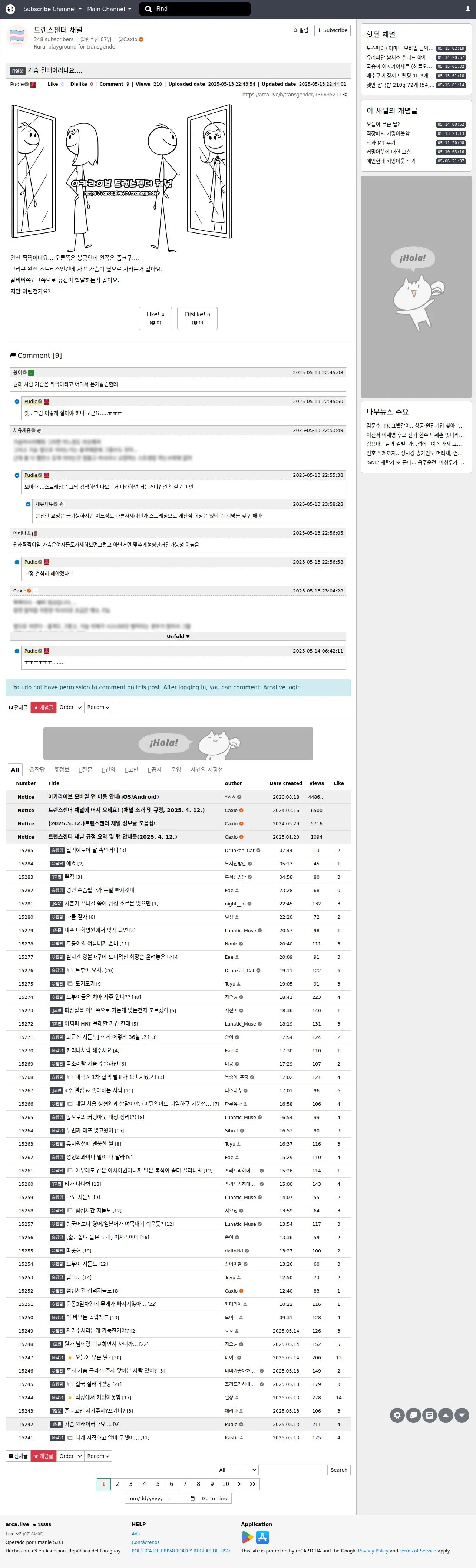Viewport: 476px width, 1568px height.
Task: Open the Order dropdown below the post list
Action: click(x=70, y=1456)
